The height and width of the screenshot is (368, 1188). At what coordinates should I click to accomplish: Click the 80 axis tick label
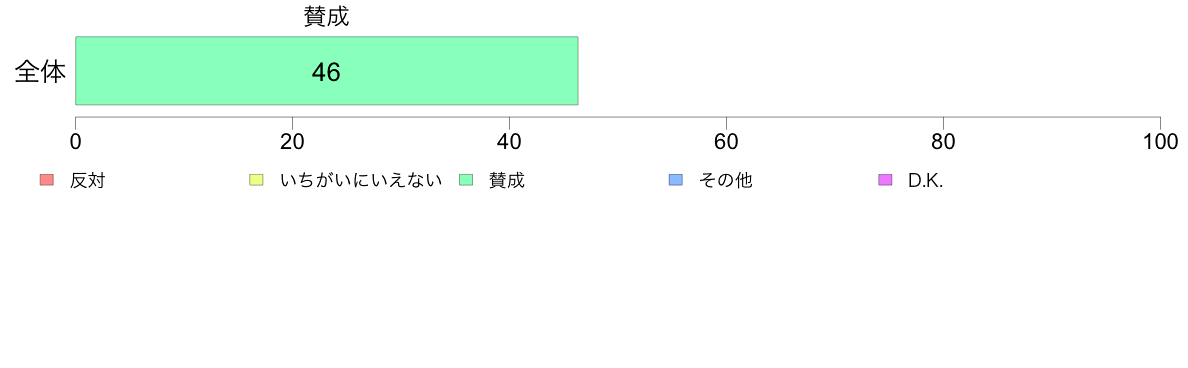(943, 142)
